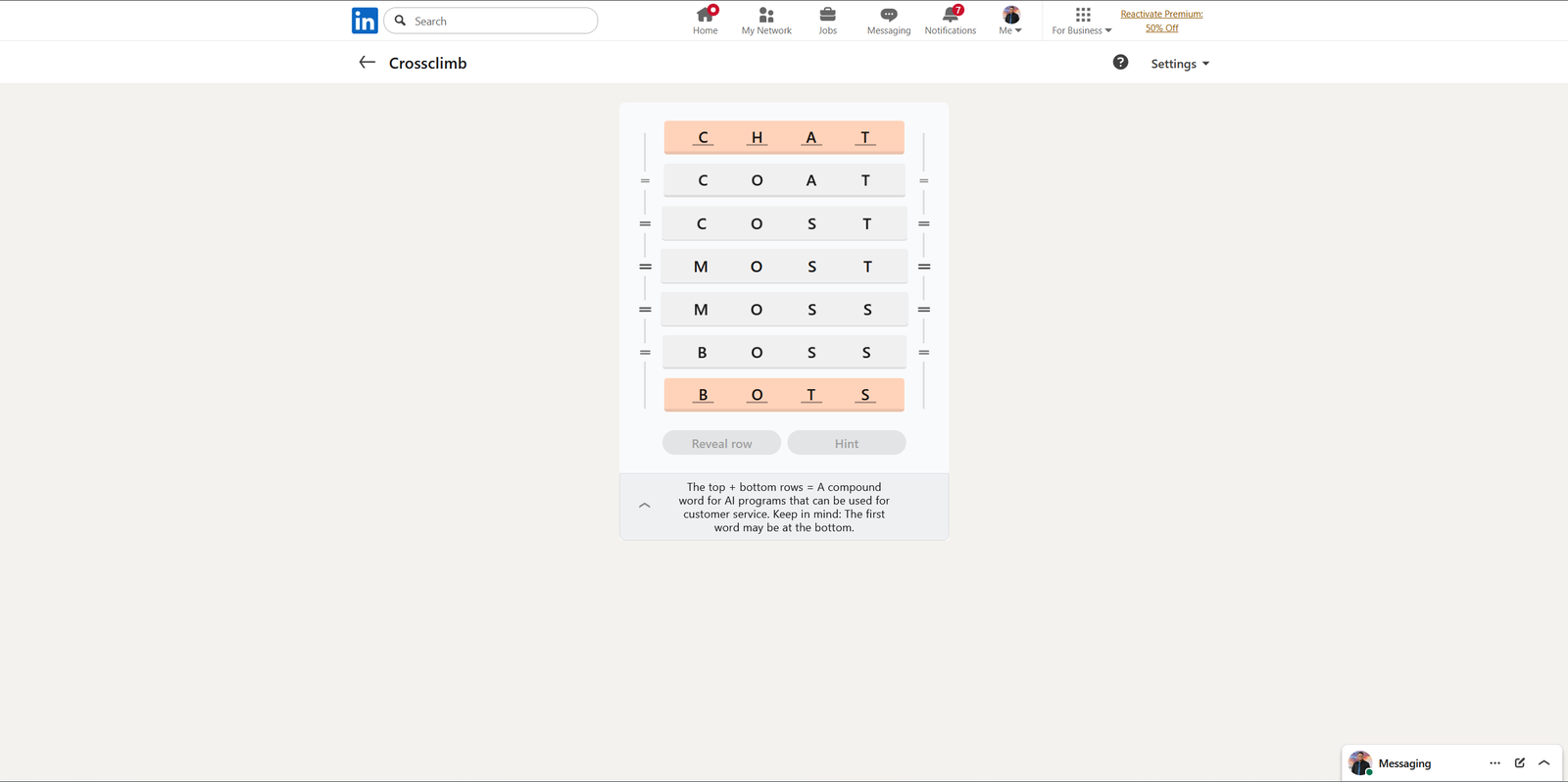Click Reactivate Premium 50% Off link

(1161, 21)
